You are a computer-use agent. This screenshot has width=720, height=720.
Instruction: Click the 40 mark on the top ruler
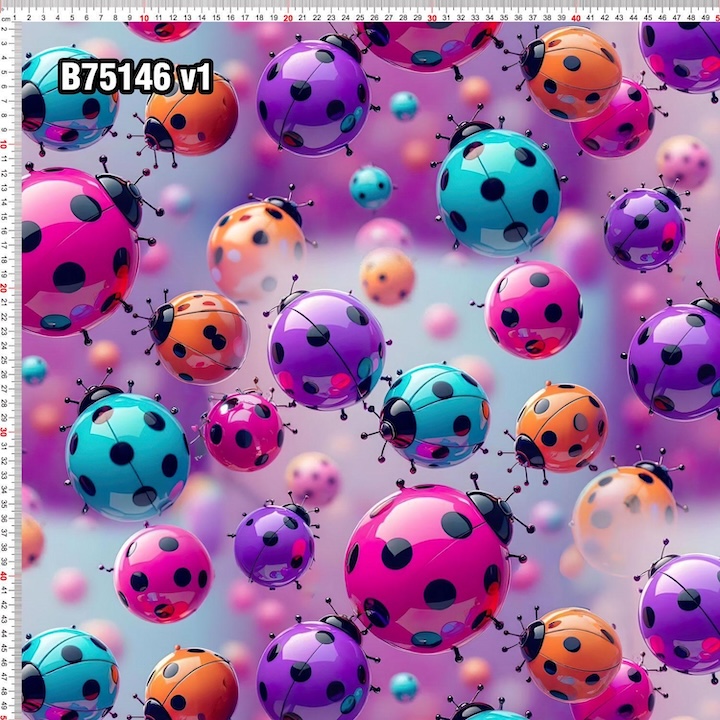(576, 17)
